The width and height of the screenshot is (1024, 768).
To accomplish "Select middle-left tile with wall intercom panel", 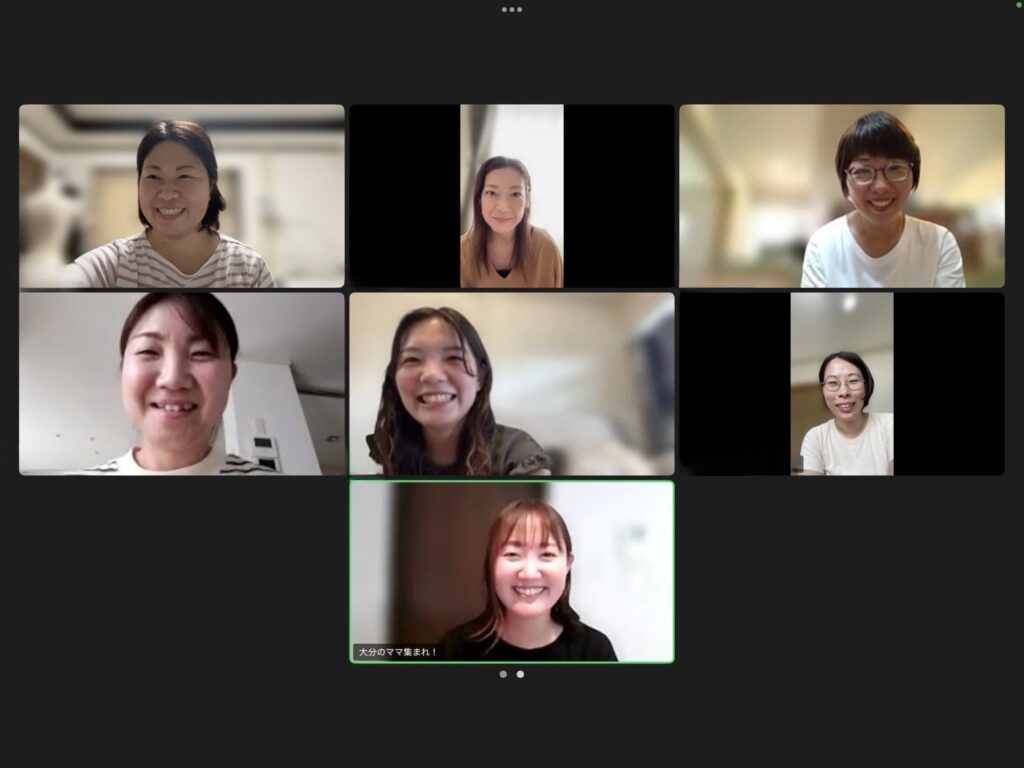I will pyautogui.click(x=181, y=383).
